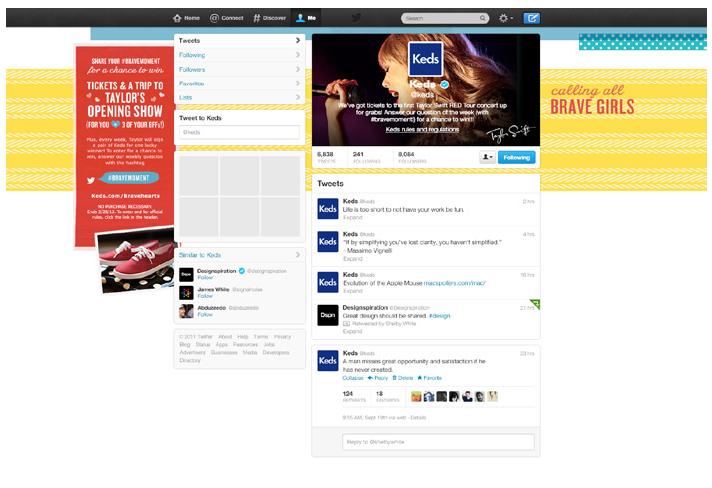
Task: Collapse the expanded Keds tweet
Action: pos(353,378)
